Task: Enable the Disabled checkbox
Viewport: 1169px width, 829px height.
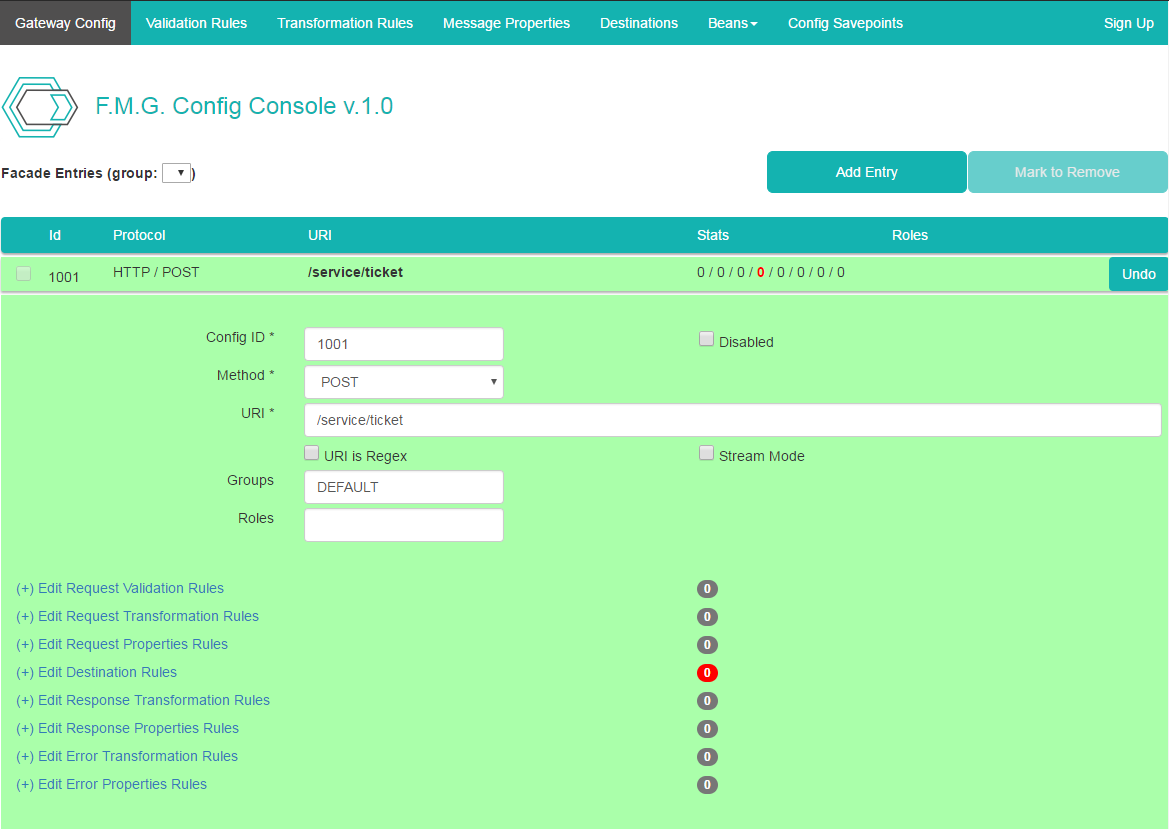Action: coord(706,340)
